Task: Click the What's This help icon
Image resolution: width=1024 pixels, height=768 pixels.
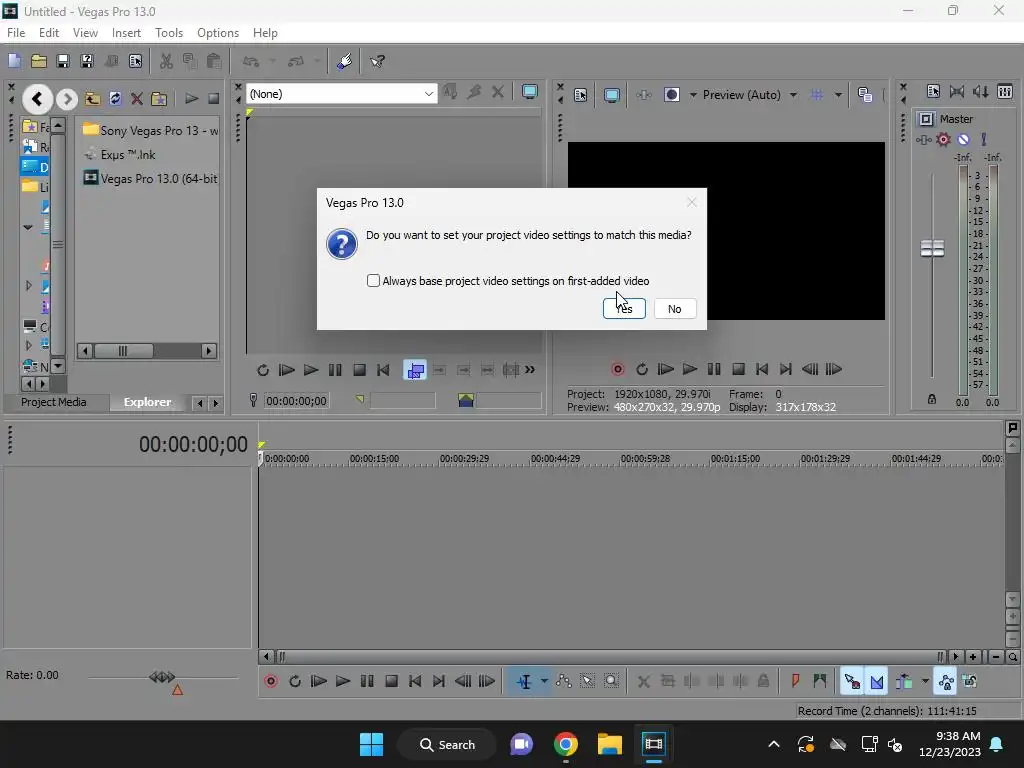Action: point(377,61)
